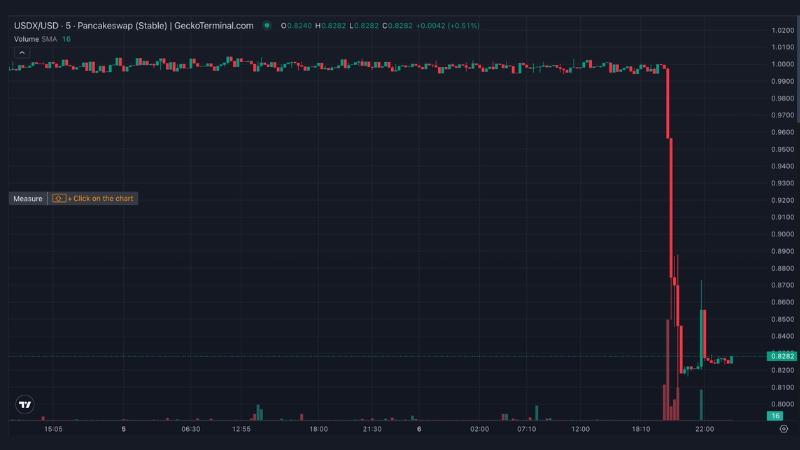Image resolution: width=800 pixels, height=450 pixels.
Task: Click price scale value 1.0200
Action: coord(782,30)
